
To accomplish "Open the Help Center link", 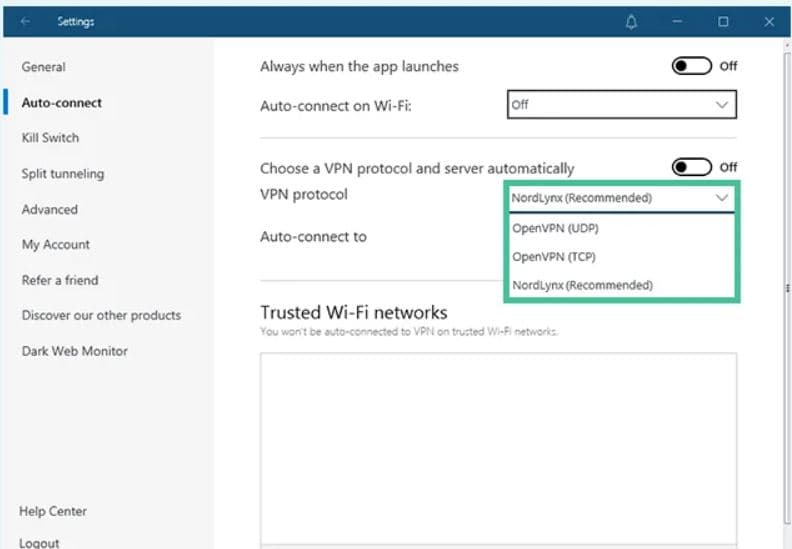I will tap(53, 511).
